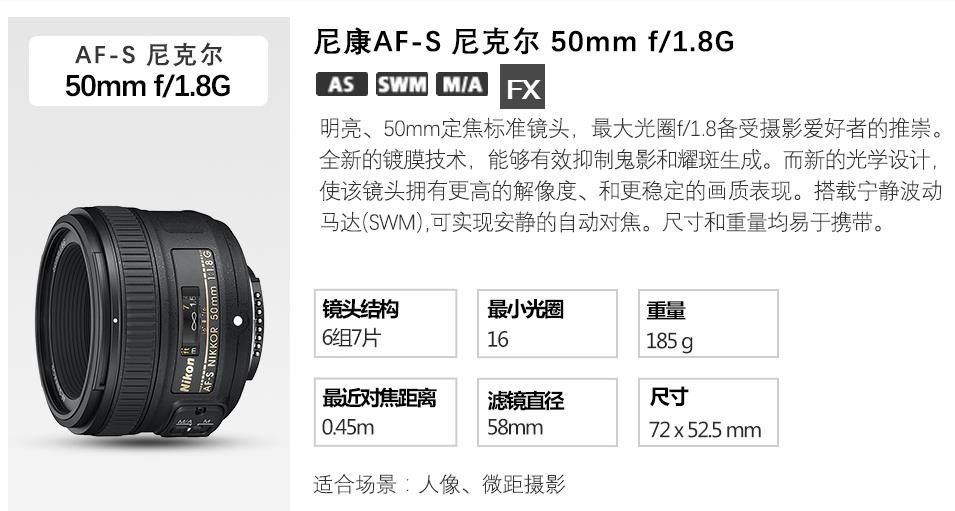This screenshot has width=955, height=511.
Task: Click the M/A focus mode badge
Action: [462, 84]
